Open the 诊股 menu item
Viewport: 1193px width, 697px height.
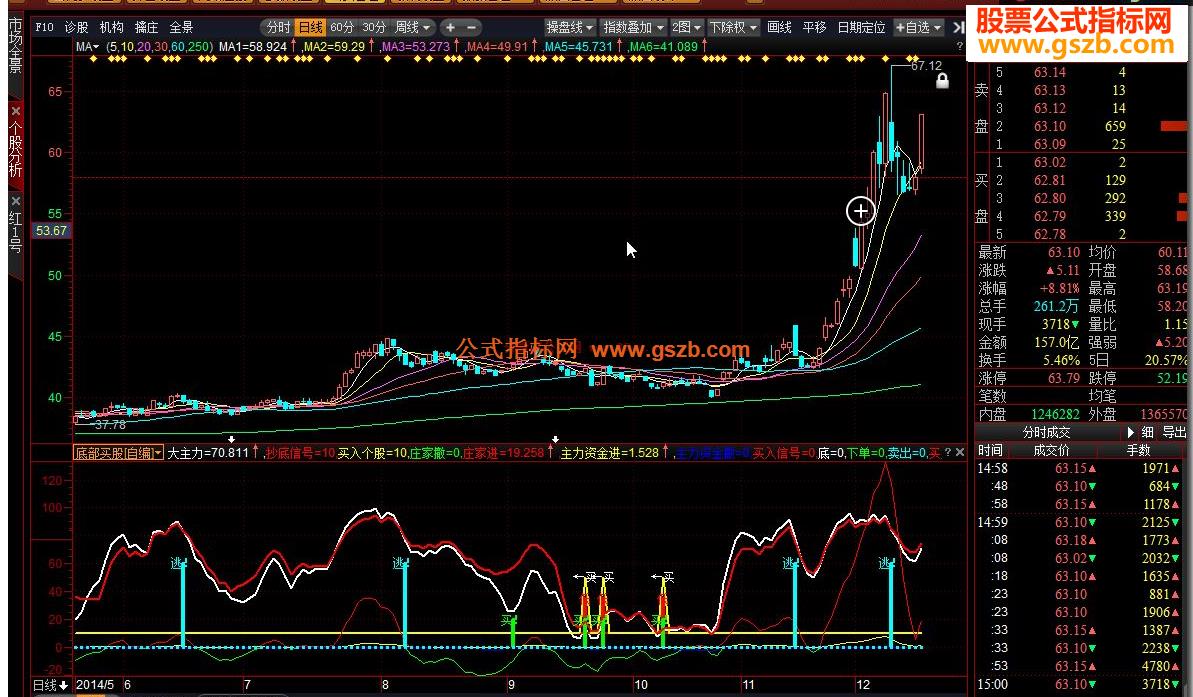coord(76,28)
